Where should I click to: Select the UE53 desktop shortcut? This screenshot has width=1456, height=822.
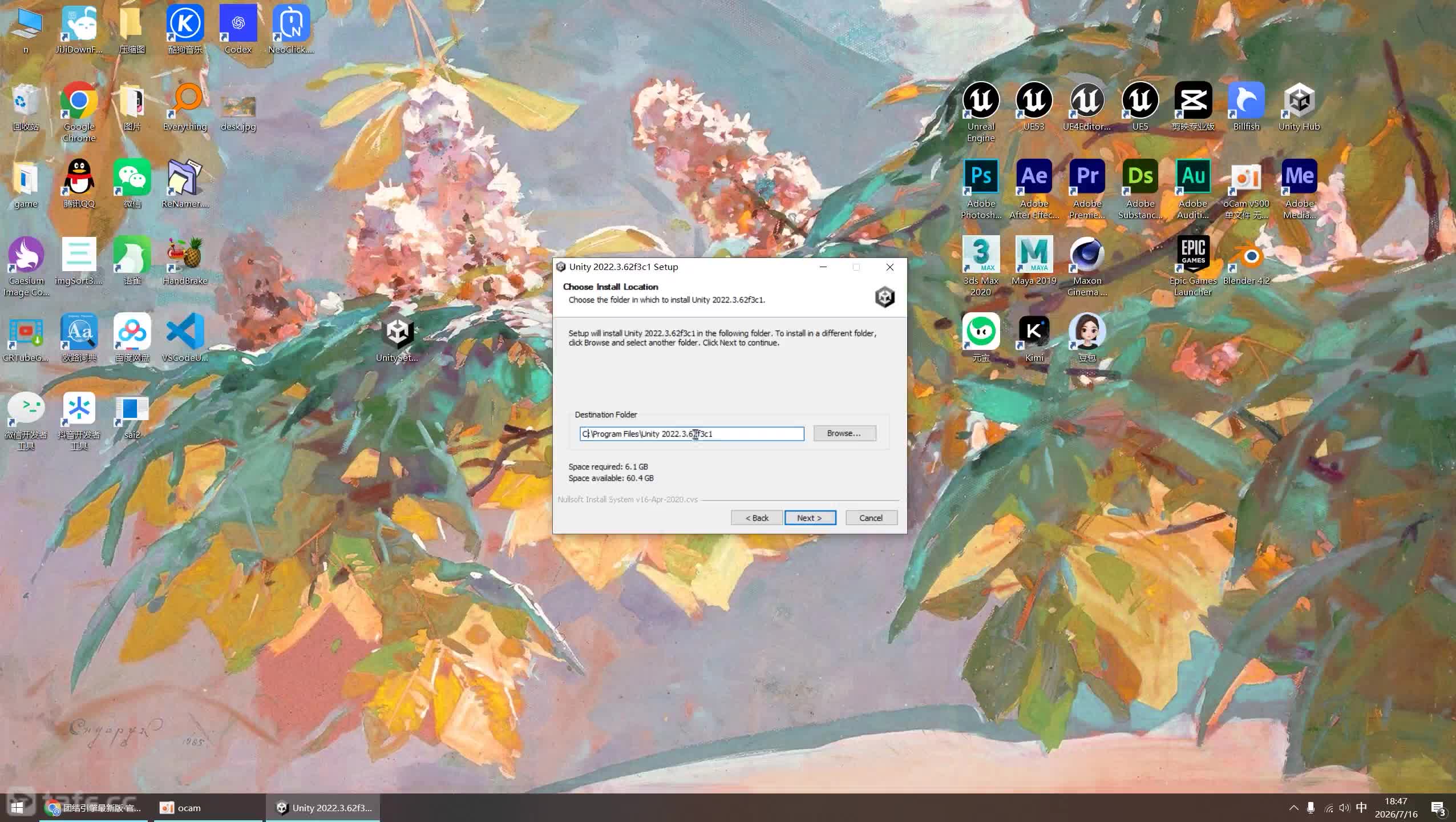coord(1034,108)
